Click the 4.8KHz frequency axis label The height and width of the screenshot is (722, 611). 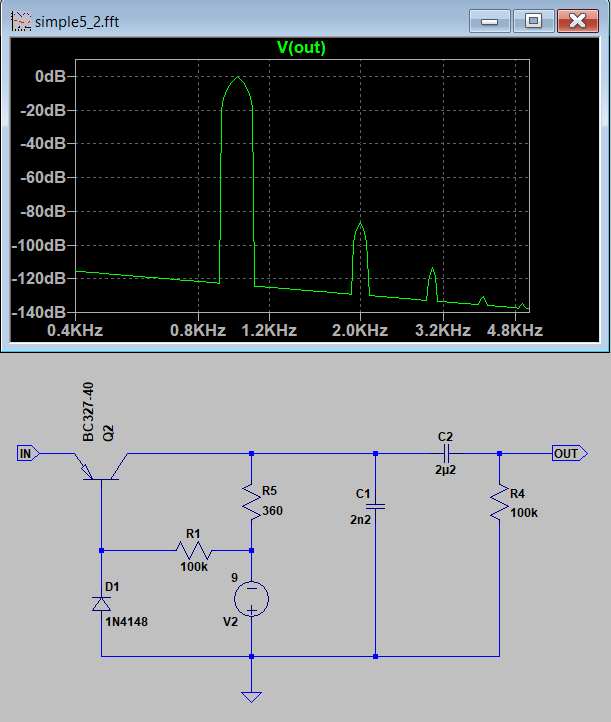[x=515, y=330]
